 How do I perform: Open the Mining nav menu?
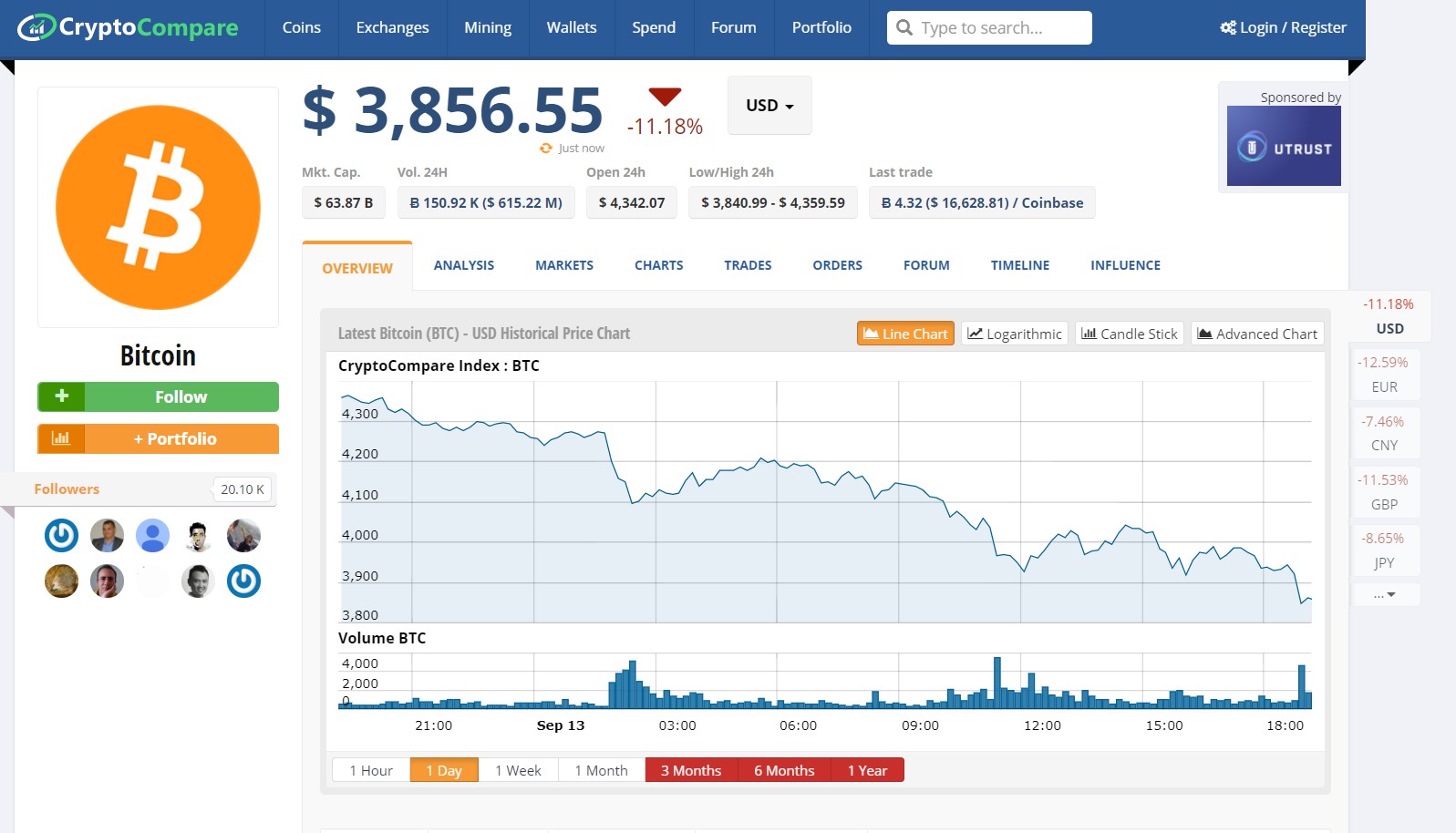[488, 27]
